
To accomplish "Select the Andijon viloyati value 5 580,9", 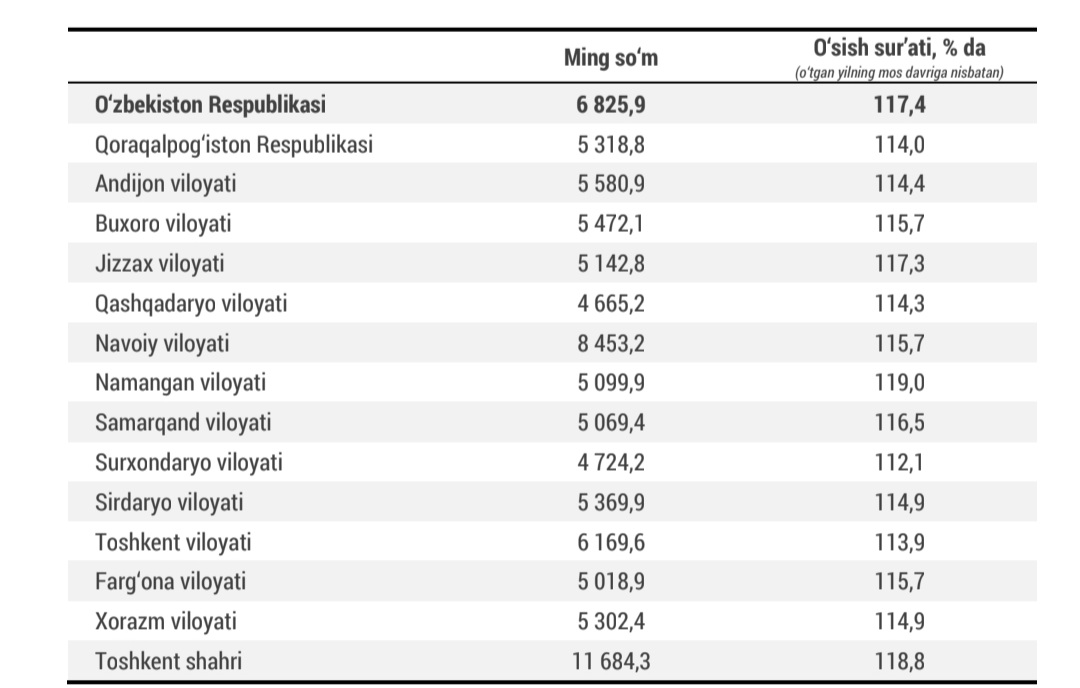I will (x=611, y=184).
